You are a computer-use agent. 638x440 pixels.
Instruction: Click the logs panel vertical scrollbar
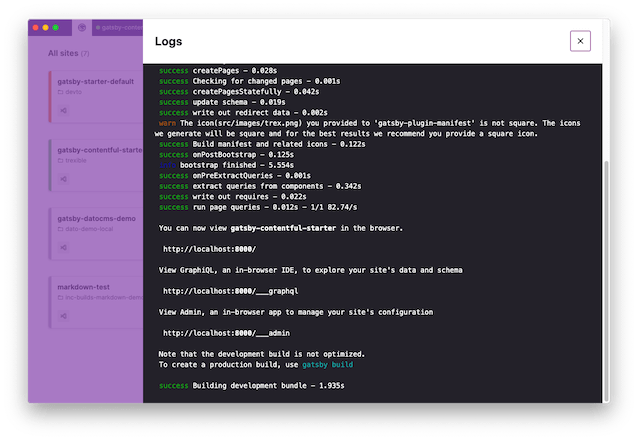[x=606, y=281]
